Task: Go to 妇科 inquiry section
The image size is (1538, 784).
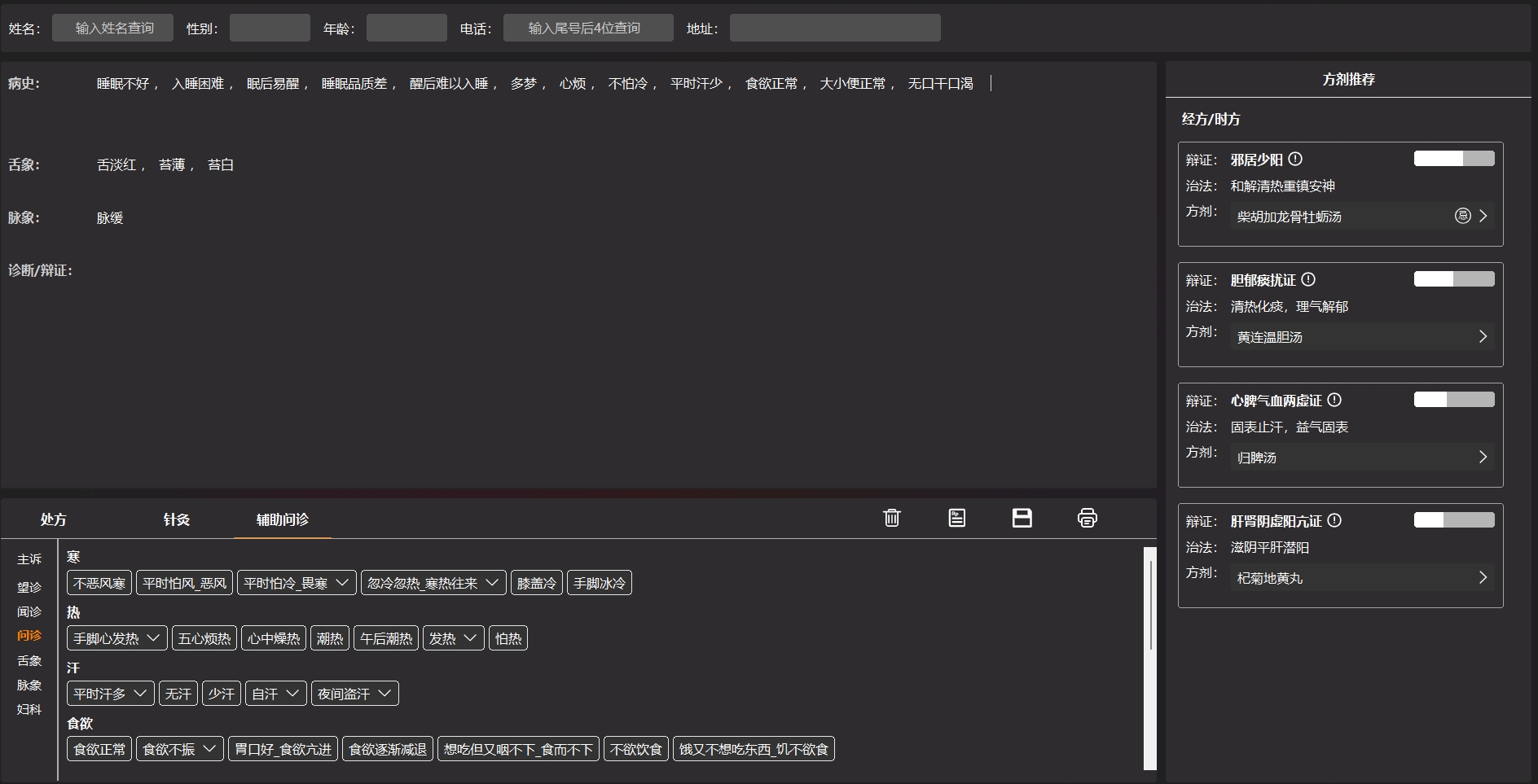Action: [x=29, y=709]
